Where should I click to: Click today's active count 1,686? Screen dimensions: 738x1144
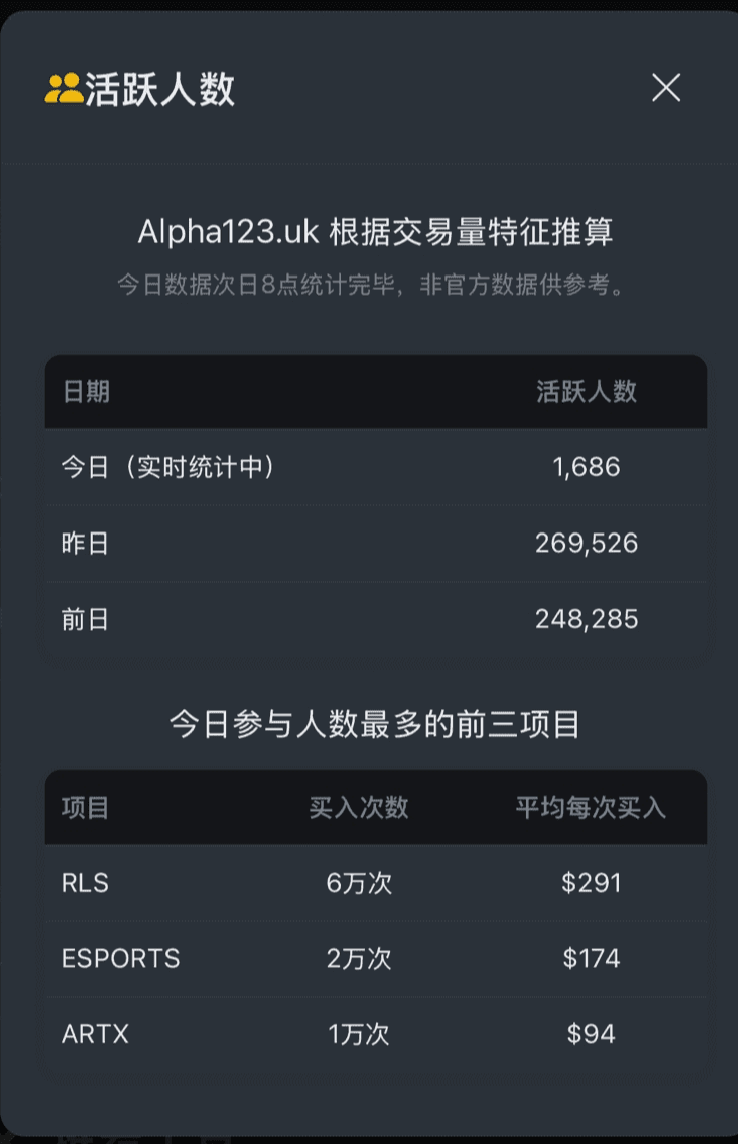pyautogui.click(x=586, y=467)
